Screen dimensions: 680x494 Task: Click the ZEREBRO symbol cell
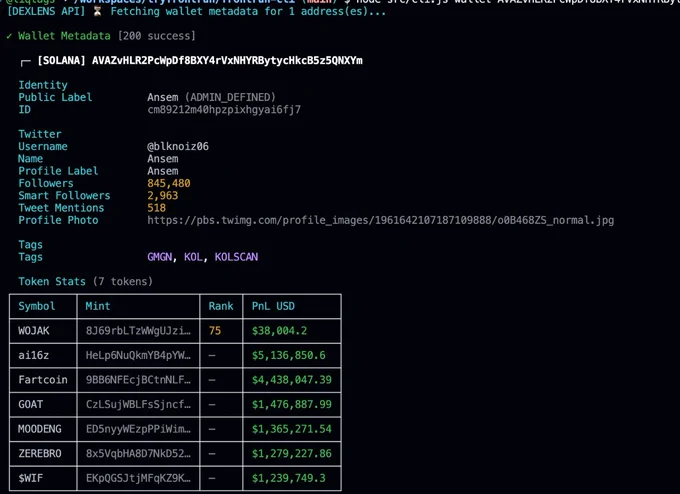click(x=39, y=454)
